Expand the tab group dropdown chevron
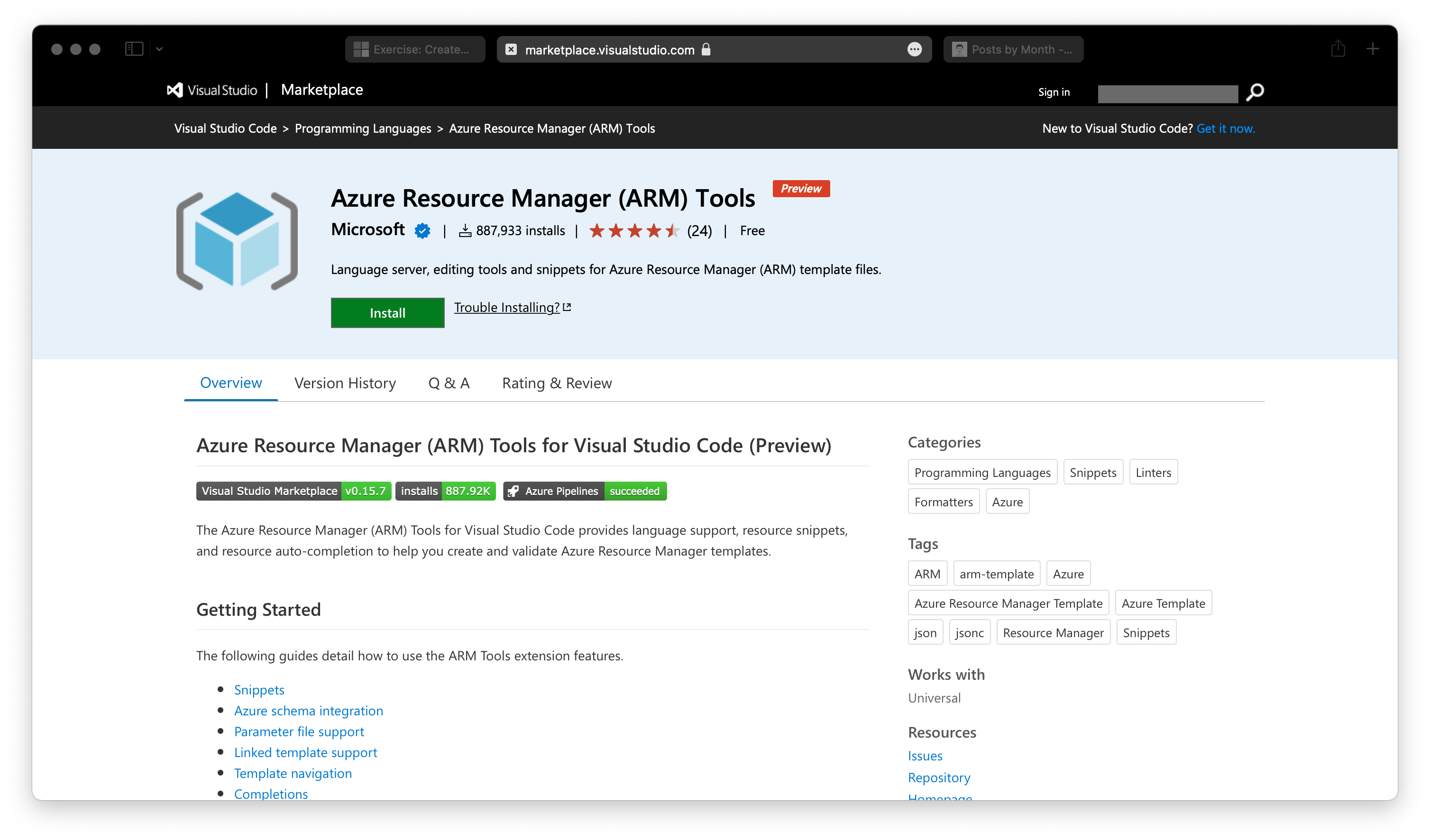1430x840 pixels. pos(159,49)
